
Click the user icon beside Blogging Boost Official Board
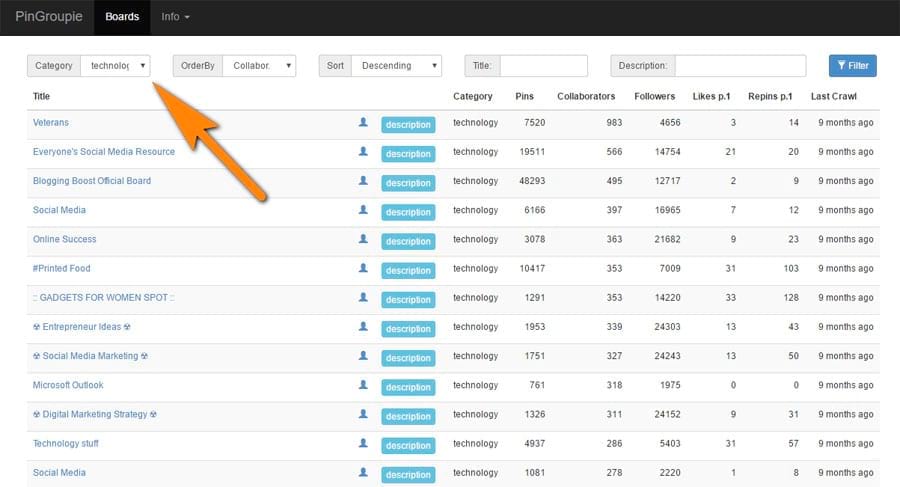(x=363, y=181)
